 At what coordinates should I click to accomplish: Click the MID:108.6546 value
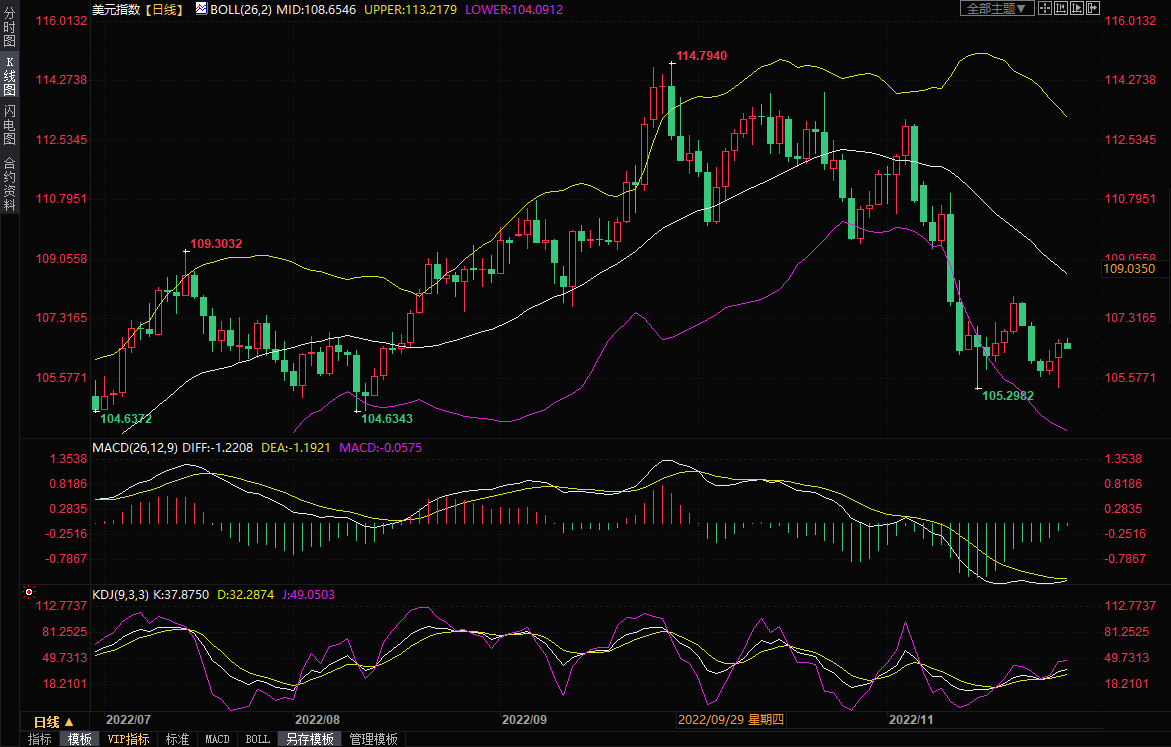[316, 10]
